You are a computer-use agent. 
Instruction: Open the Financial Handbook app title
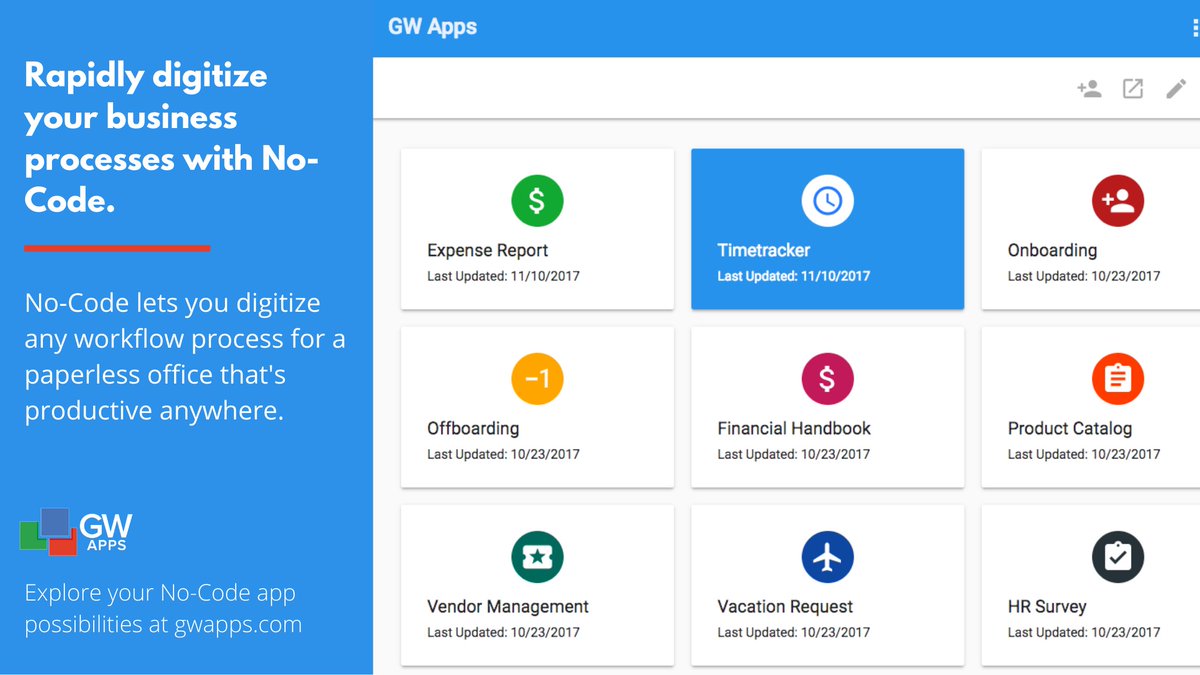[794, 428]
